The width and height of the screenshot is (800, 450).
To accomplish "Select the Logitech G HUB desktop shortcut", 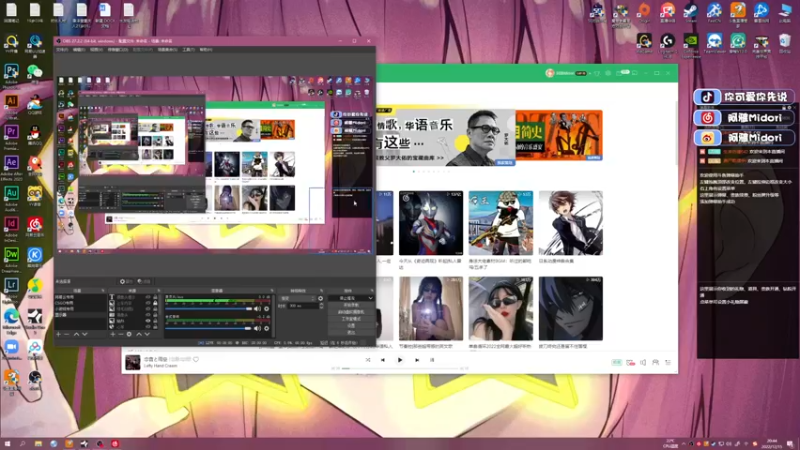I will point(668,40).
